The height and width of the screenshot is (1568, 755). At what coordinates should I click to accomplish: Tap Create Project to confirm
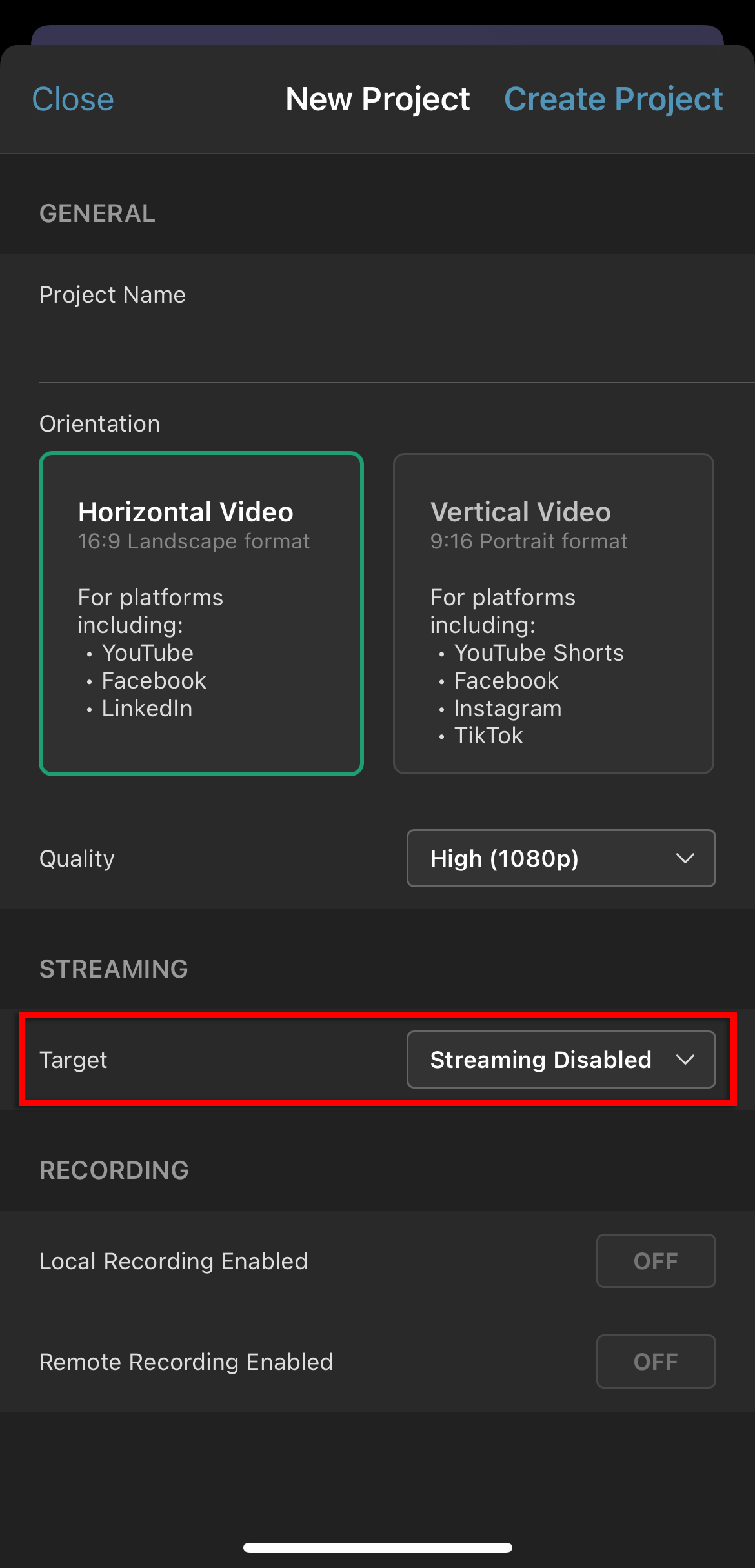[x=613, y=99]
